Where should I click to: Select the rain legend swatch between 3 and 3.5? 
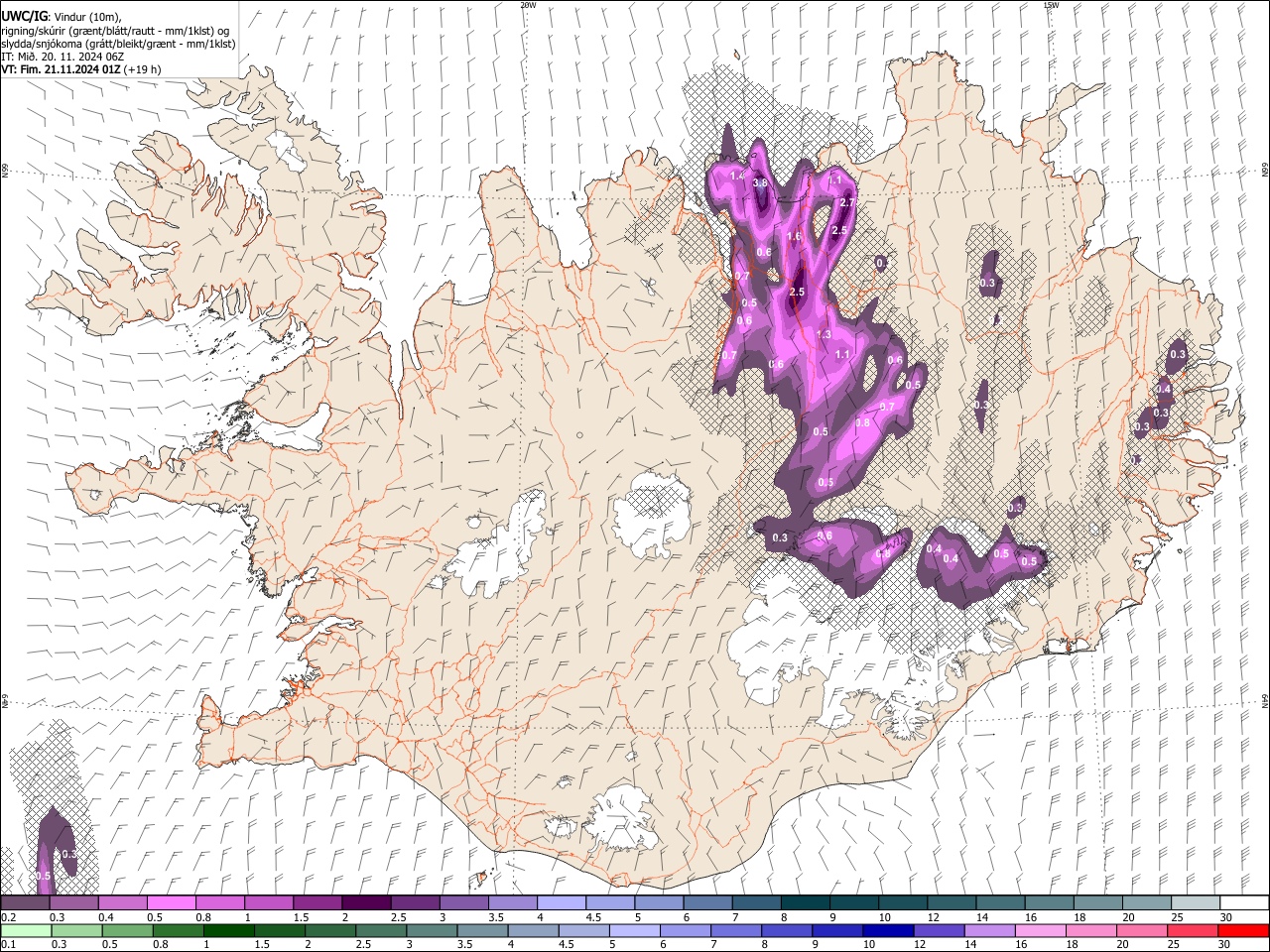tap(432, 930)
